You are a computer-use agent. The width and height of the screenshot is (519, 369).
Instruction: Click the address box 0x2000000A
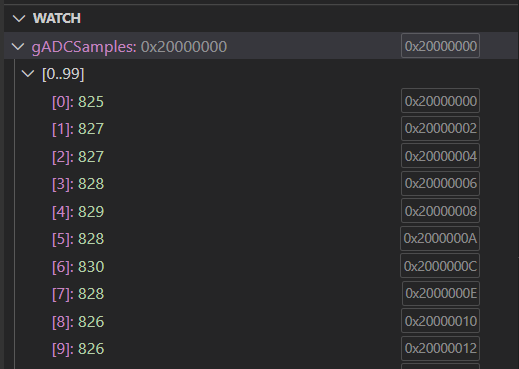click(x=440, y=238)
